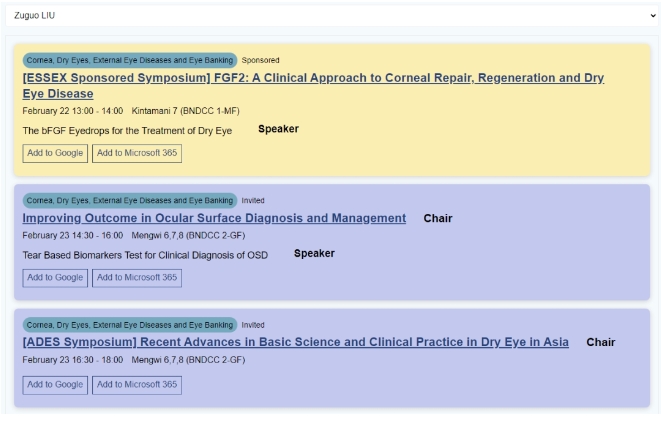Click Add to Google in the ESSEX card
Image resolution: width=661 pixels, height=421 pixels.
(x=55, y=153)
